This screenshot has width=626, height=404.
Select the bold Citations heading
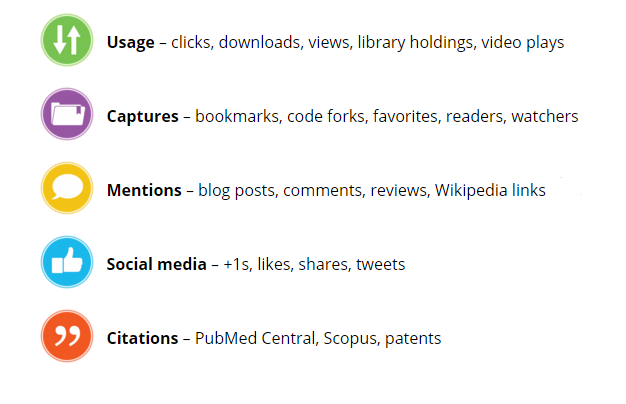point(143,339)
